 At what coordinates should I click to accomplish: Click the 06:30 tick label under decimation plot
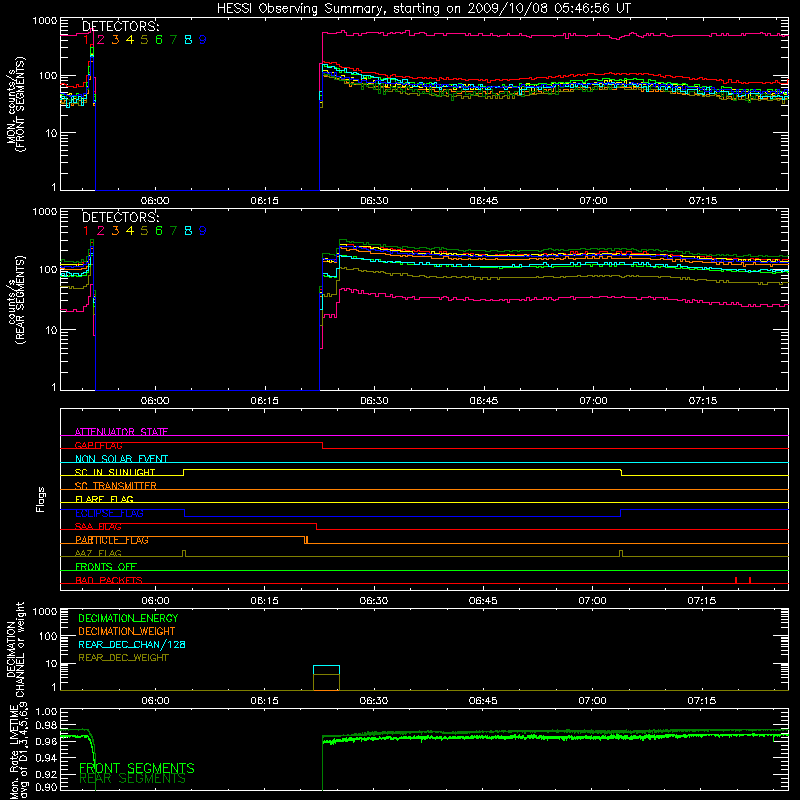[x=373, y=701]
